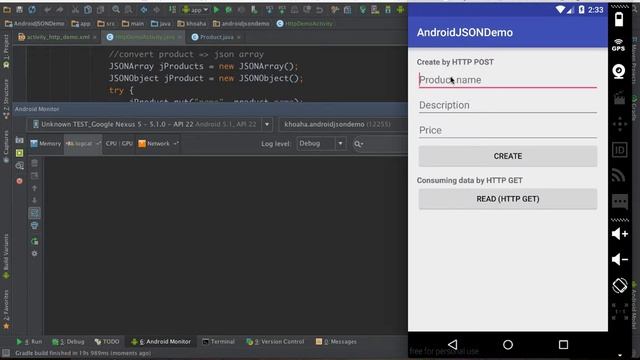Click the Open folder icon in toolbar

coord(7,9)
